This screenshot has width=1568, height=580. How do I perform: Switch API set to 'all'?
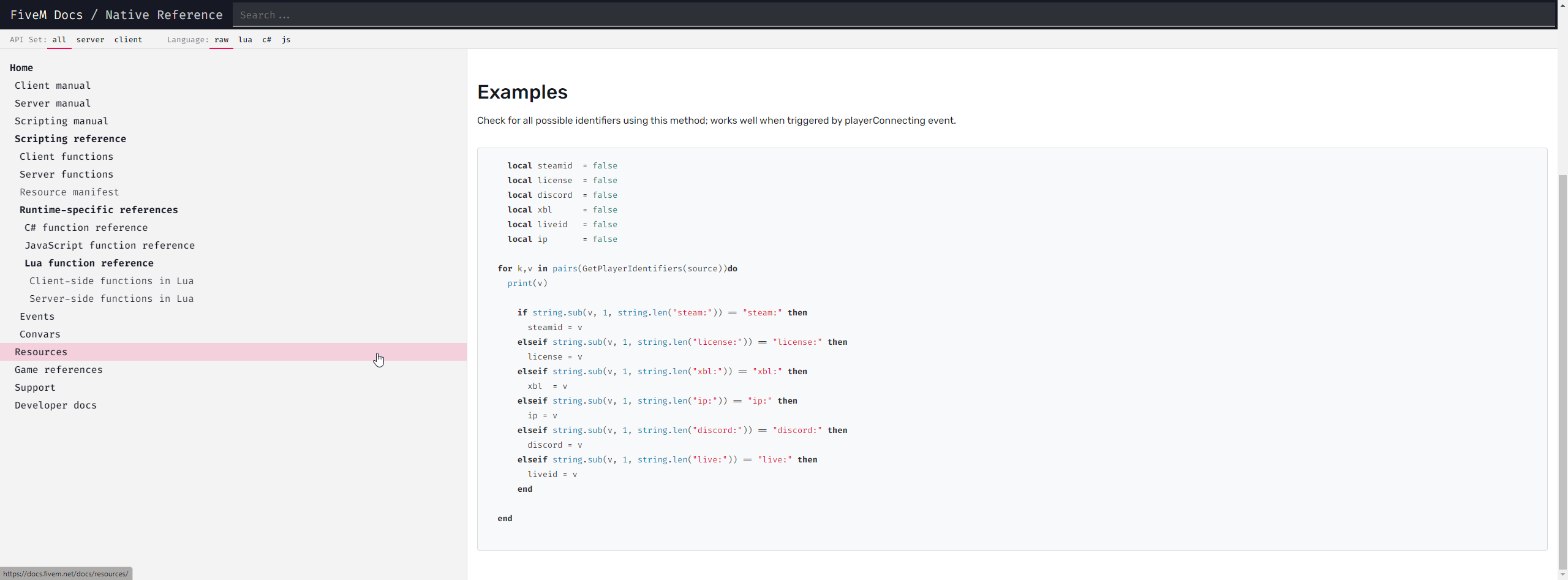click(x=59, y=40)
